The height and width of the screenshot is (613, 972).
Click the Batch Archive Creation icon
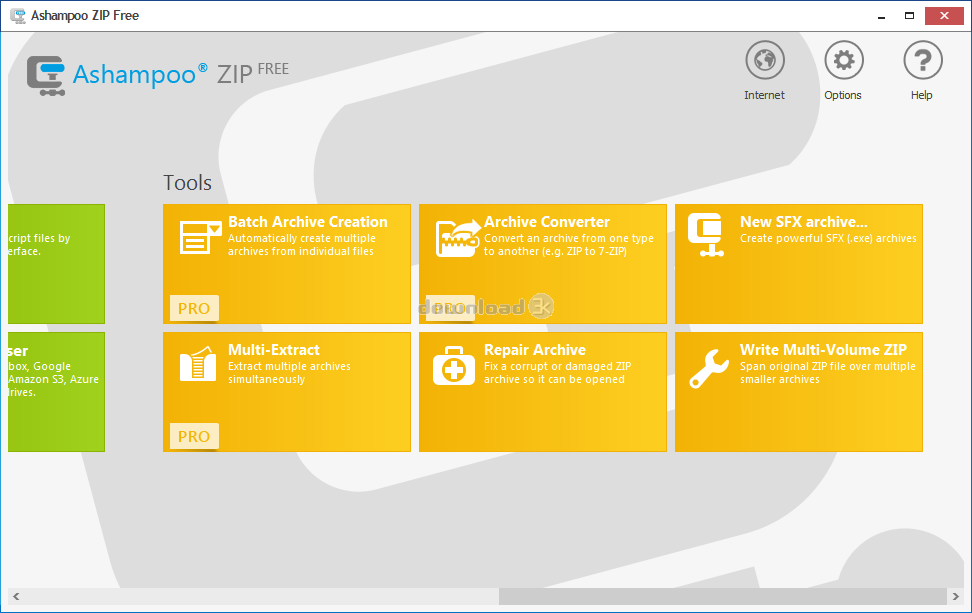pos(200,237)
